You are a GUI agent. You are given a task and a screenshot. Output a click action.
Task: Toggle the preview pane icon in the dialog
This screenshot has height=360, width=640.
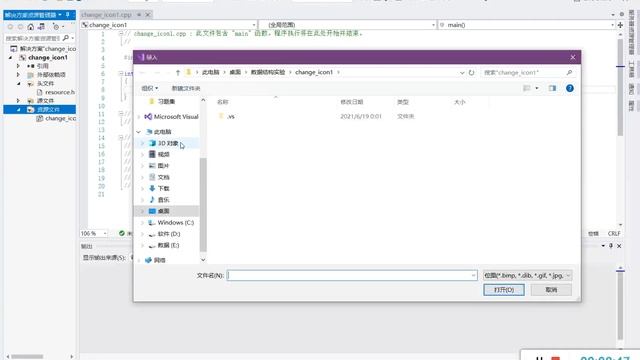click(x=552, y=88)
